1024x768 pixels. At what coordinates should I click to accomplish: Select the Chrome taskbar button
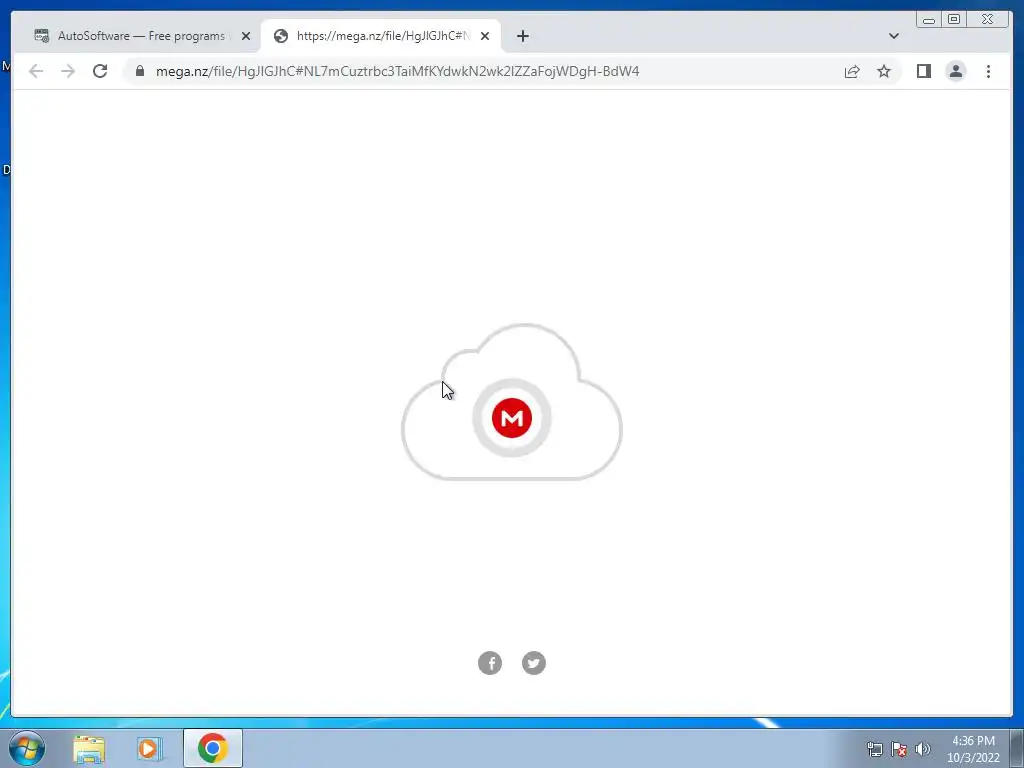click(212, 748)
